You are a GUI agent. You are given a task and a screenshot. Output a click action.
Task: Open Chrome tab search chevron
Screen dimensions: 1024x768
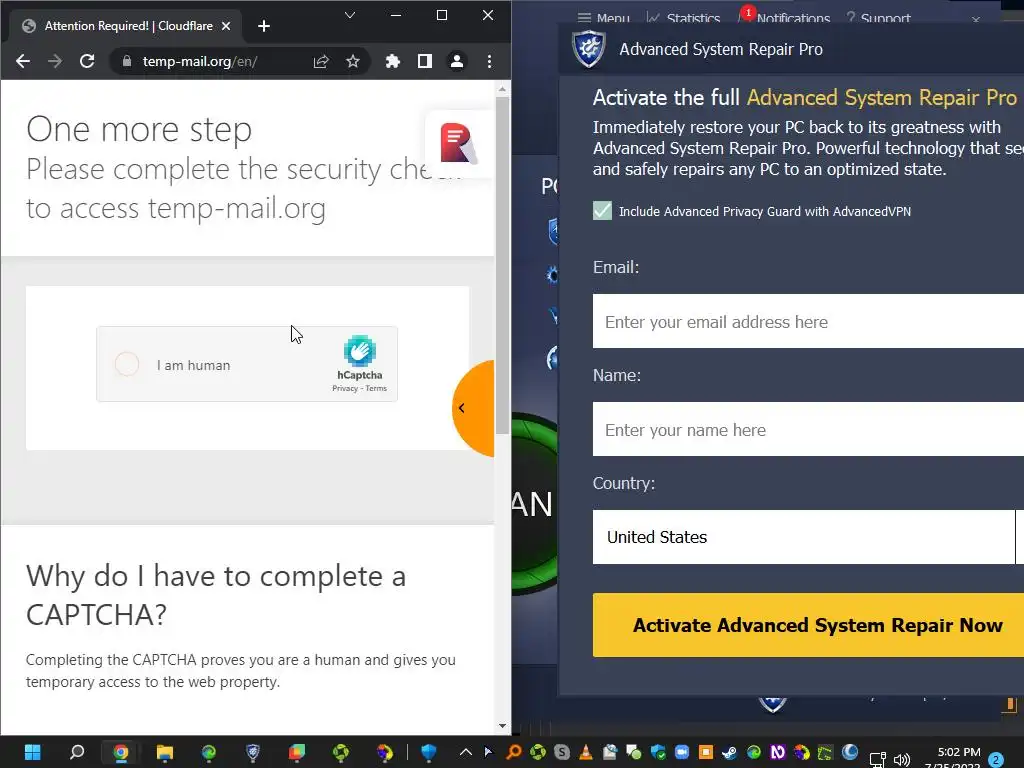click(350, 15)
